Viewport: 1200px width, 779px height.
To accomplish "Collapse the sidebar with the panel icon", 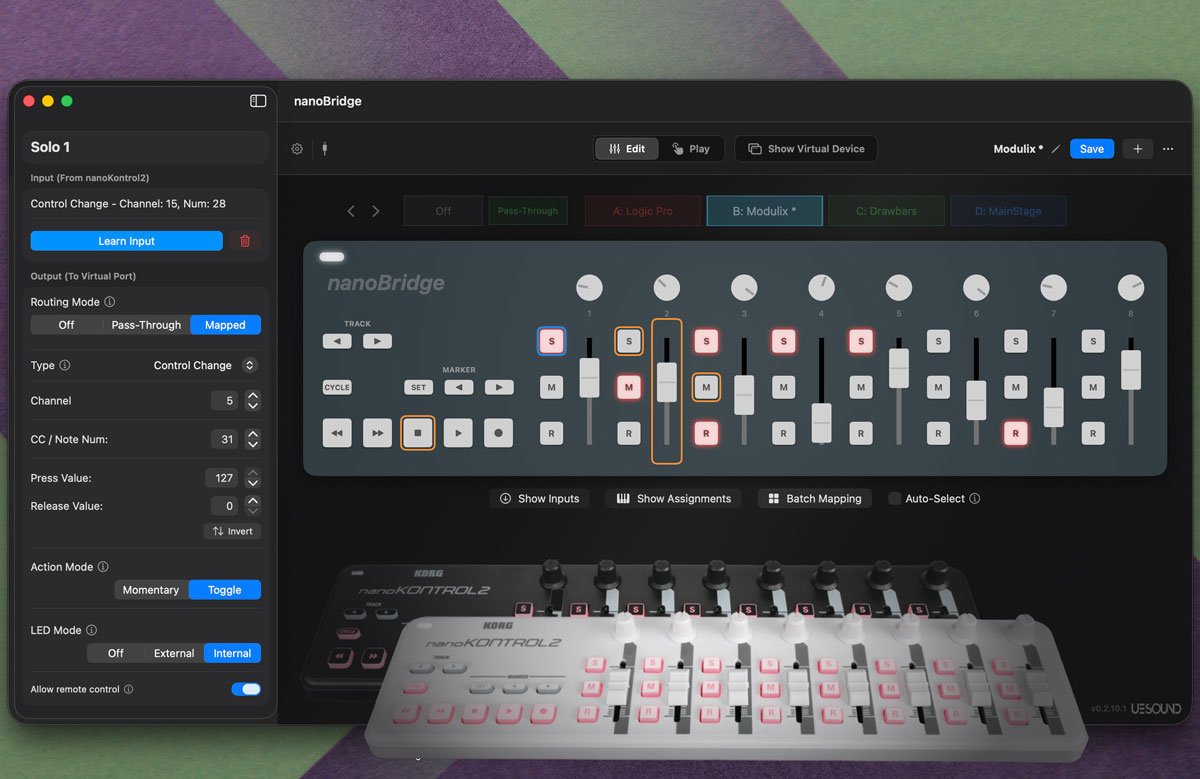I will (258, 101).
